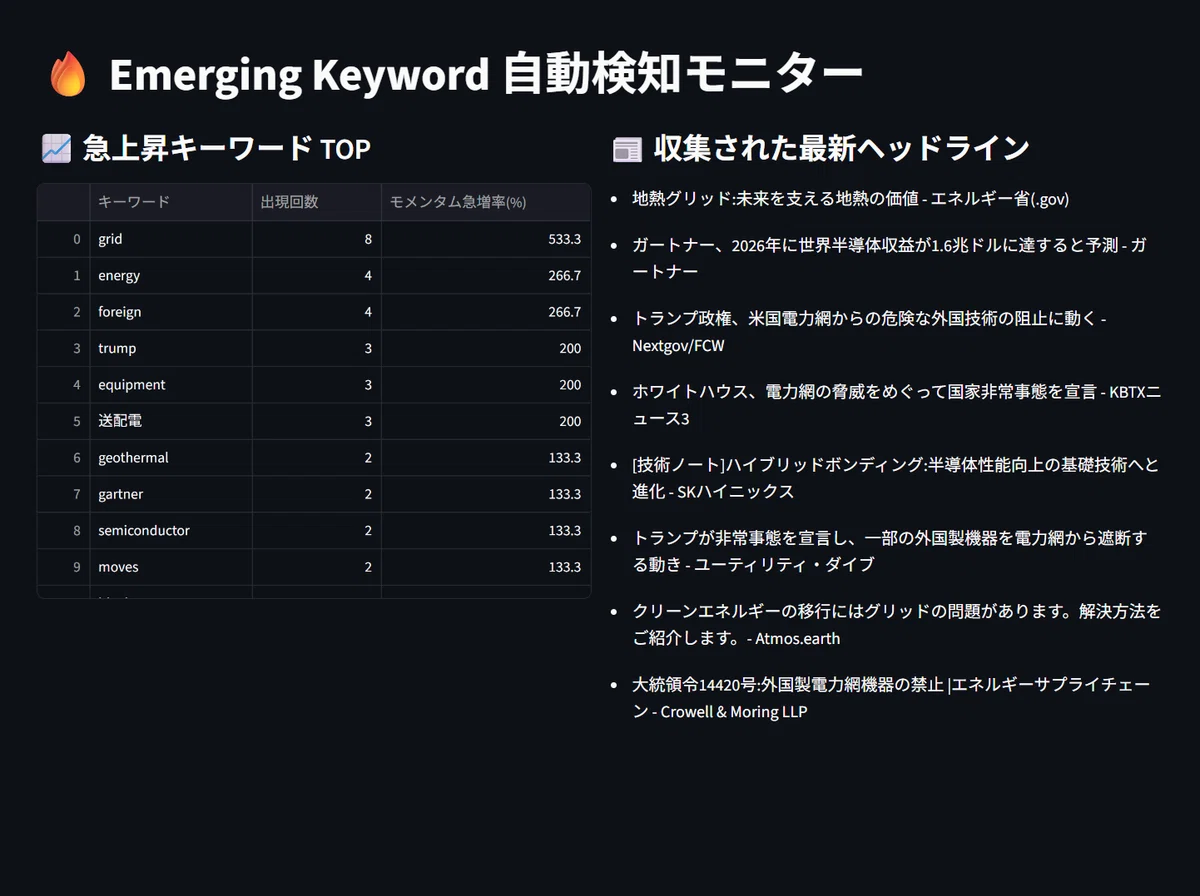Select the foreign keyword cell

coord(171,312)
